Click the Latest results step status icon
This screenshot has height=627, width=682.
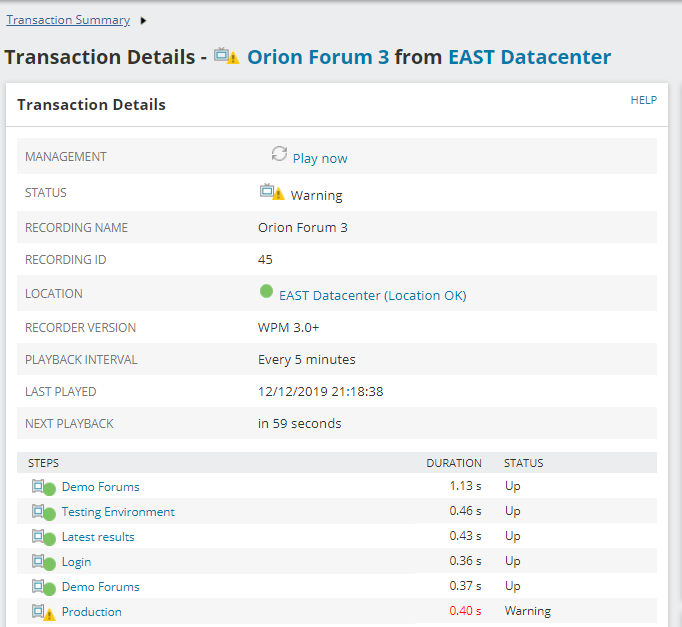43,538
